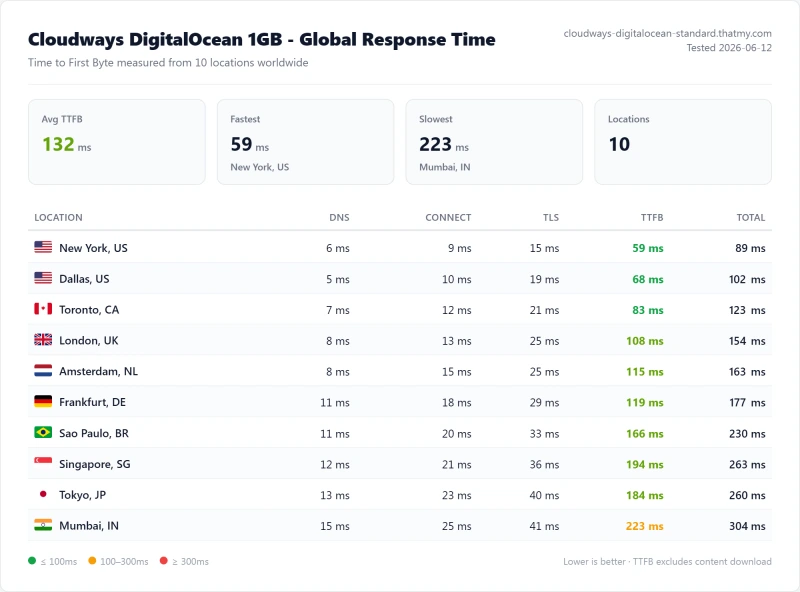
Task: Click the German flag beside Frankfurt
Action: point(43,402)
